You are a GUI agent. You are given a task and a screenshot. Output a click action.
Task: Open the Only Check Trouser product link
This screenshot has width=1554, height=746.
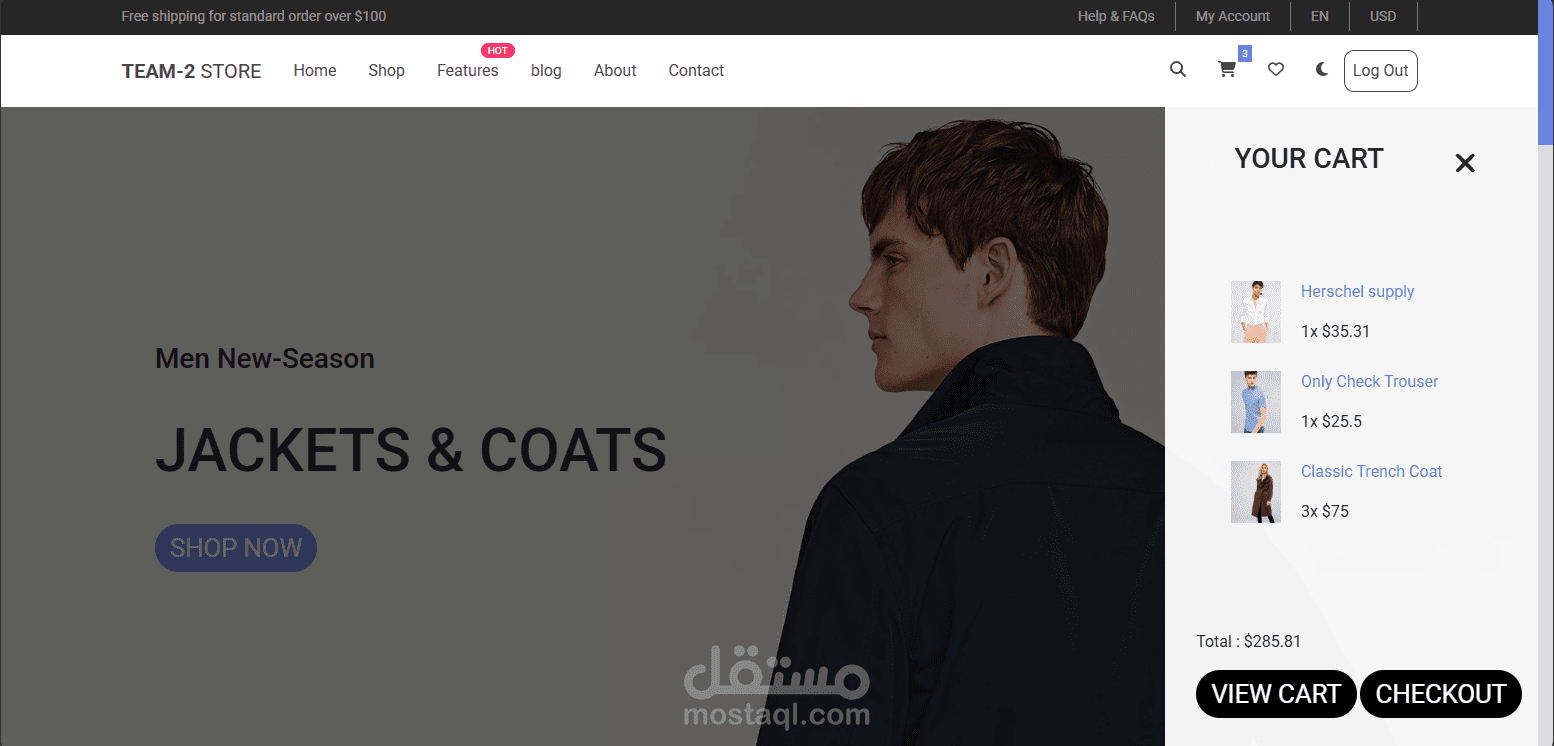(x=1369, y=382)
